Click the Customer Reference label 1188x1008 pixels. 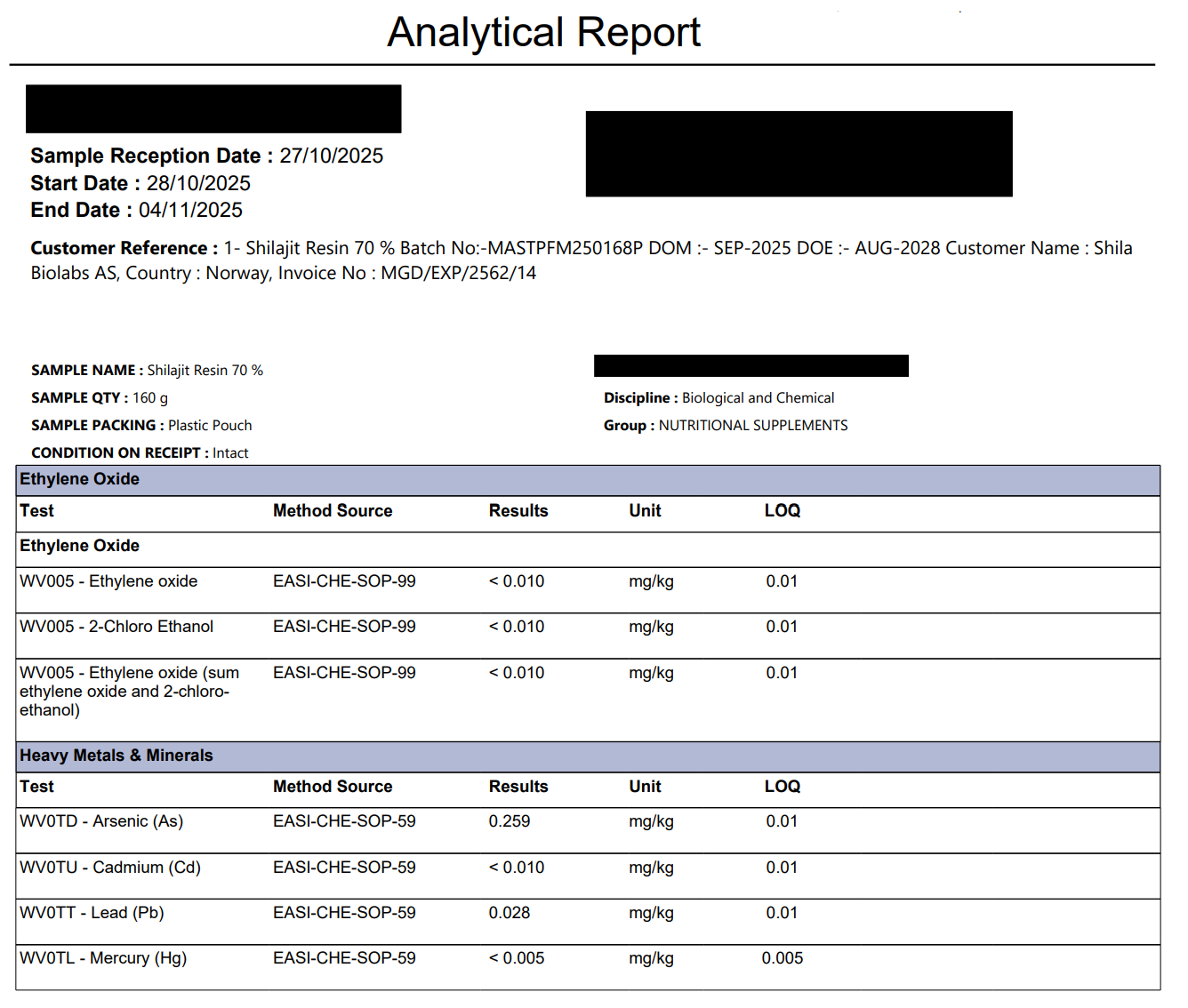pyautogui.click(x=124, y=249)
